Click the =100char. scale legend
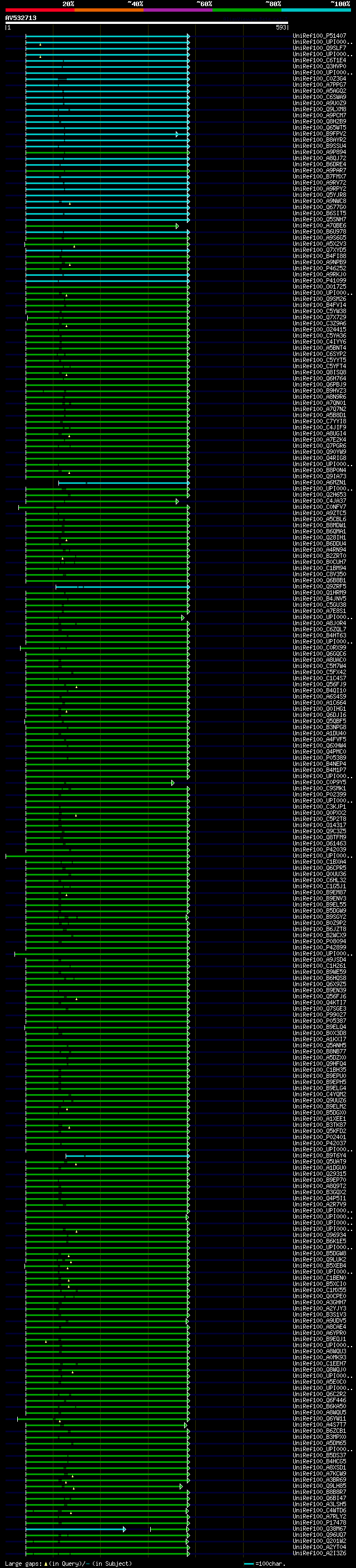 coord(265,1563)
